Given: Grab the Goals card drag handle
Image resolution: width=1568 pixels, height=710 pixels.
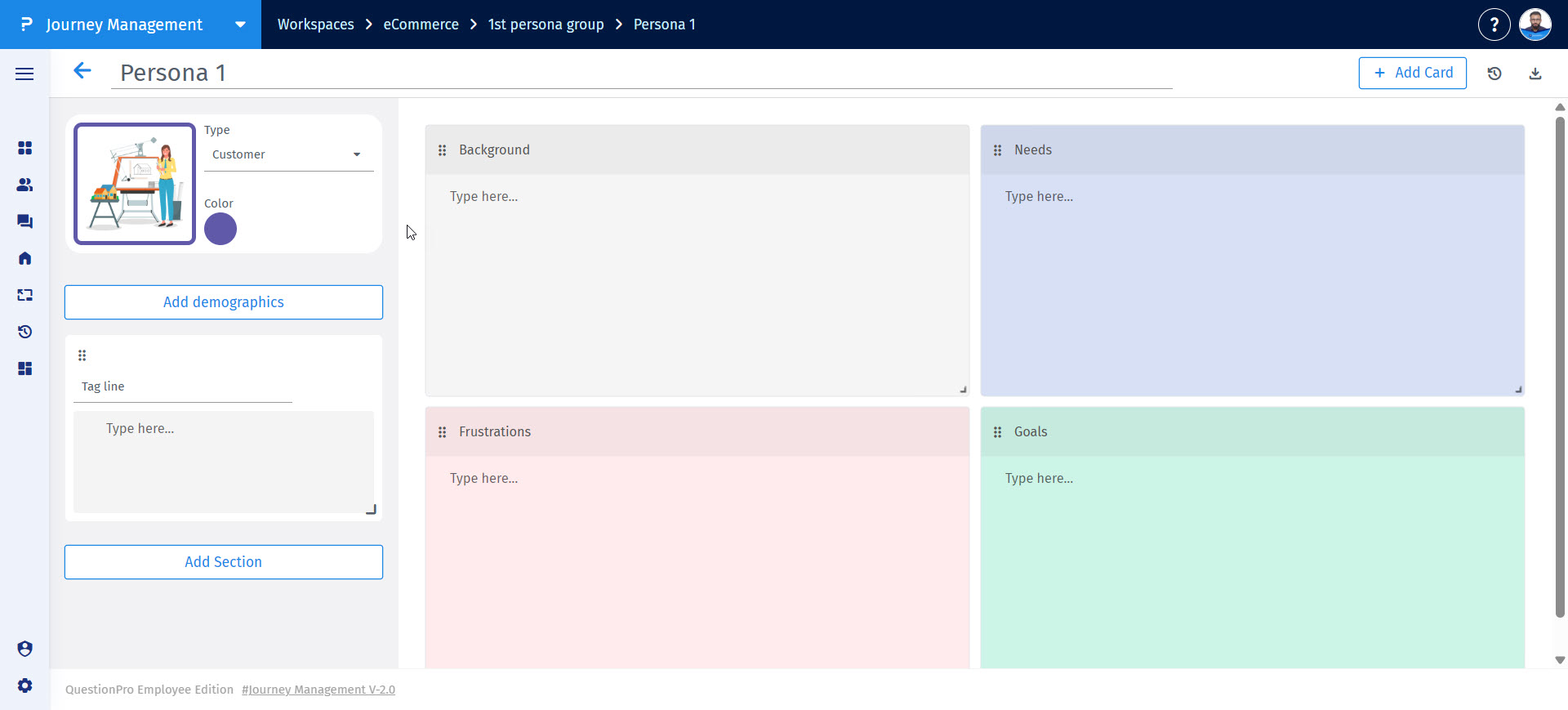Looking at the screenshot, I should 998,432.
